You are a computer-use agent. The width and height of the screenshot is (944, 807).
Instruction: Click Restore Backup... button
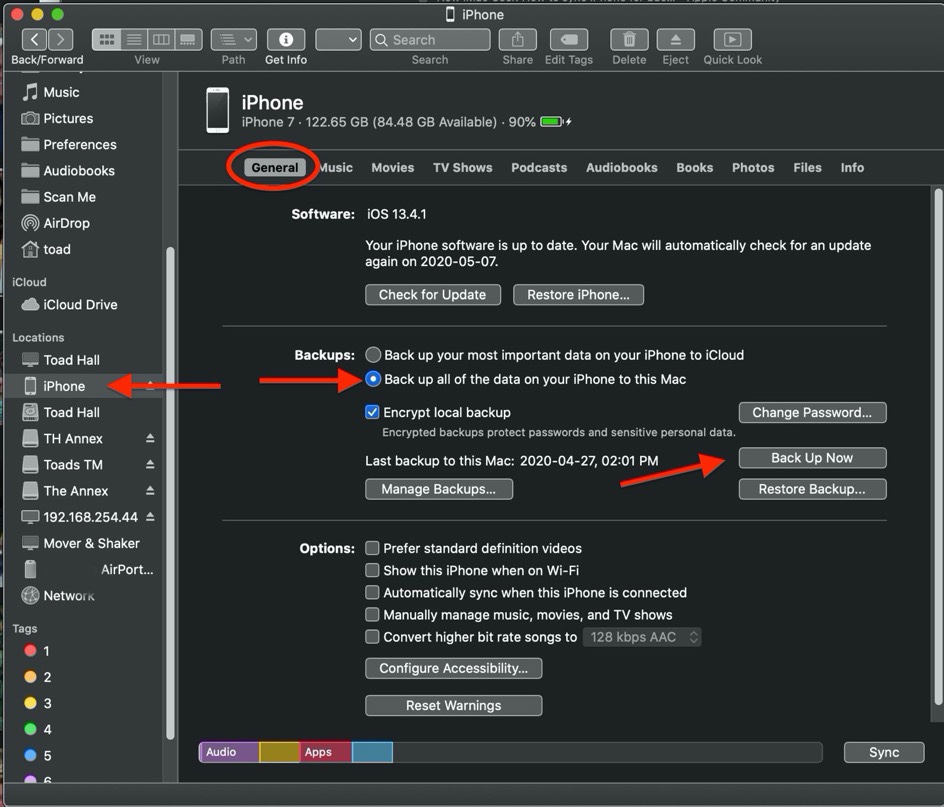click(x=812, y=489)
